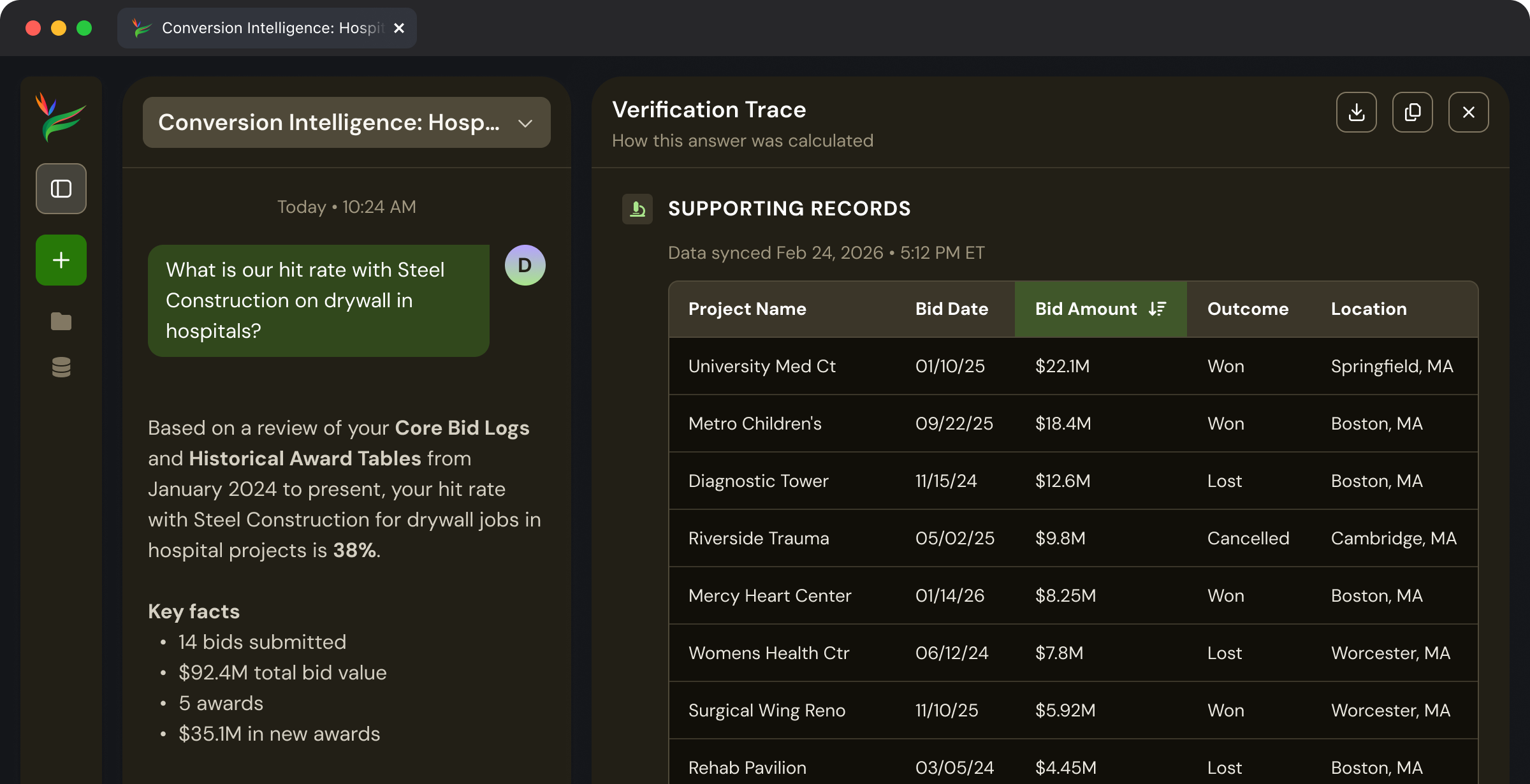Open the folder icon in the sidebar
Image resolution: width=1530 pixels, height=784 pixels.
[61, 321]
